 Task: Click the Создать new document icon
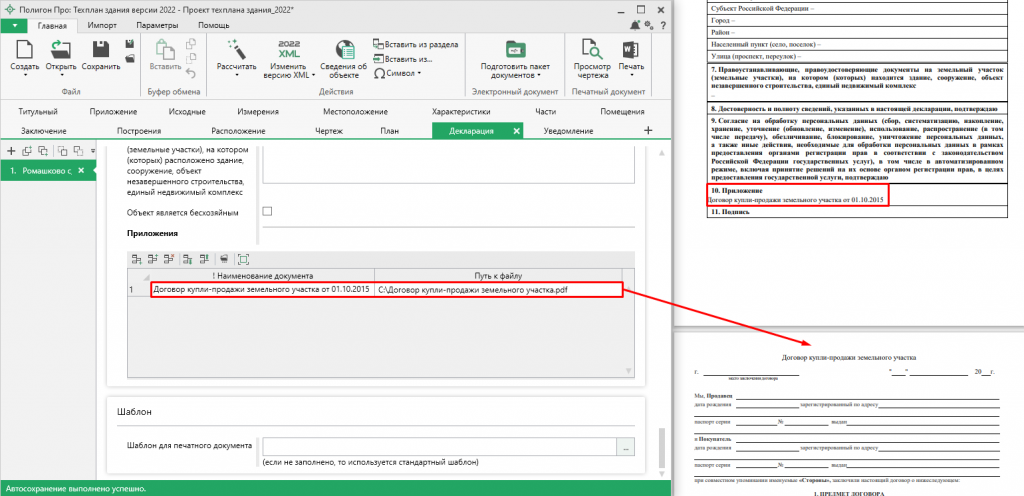point(23,50)
